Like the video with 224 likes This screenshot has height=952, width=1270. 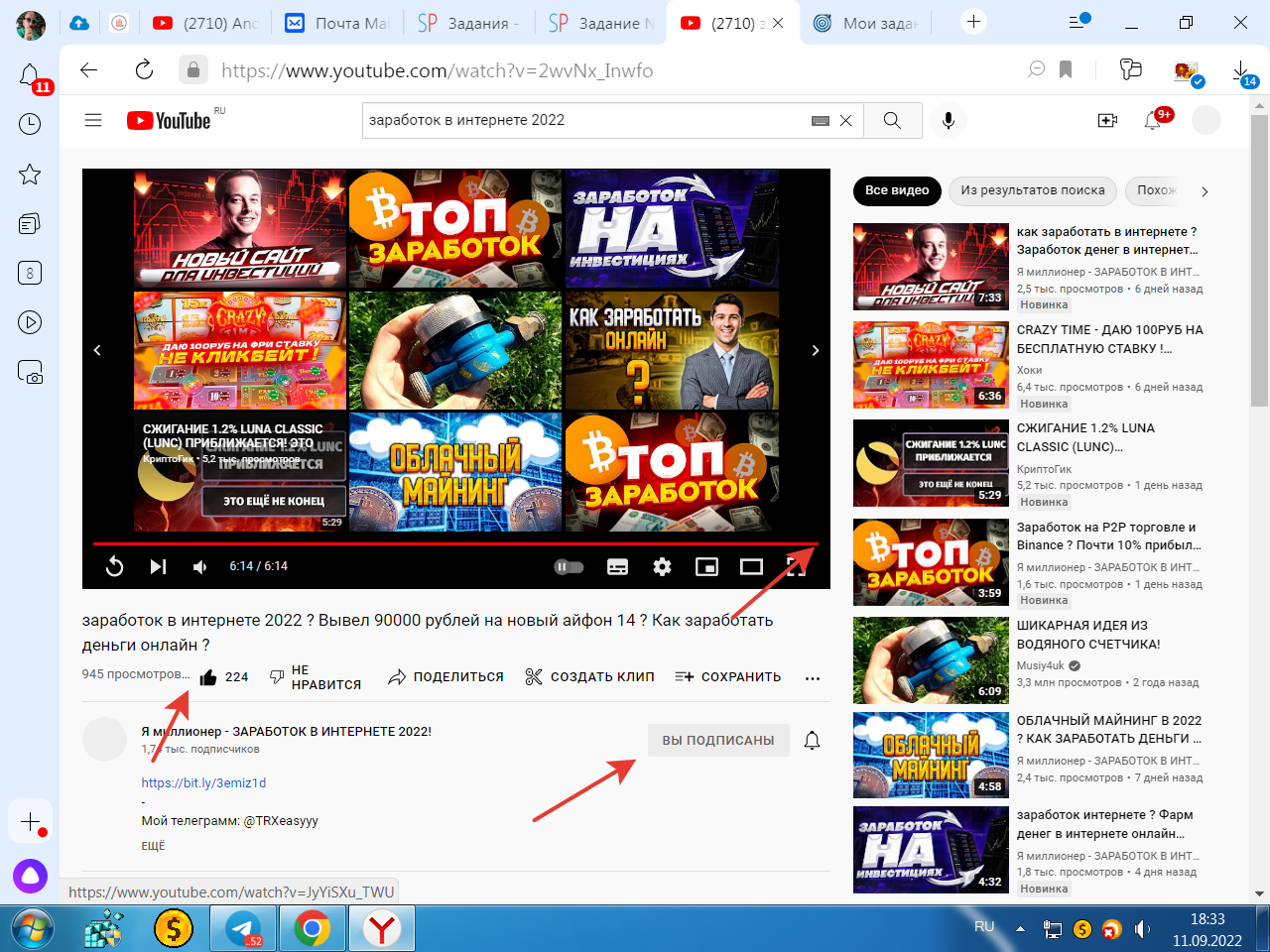click(223, 677)
